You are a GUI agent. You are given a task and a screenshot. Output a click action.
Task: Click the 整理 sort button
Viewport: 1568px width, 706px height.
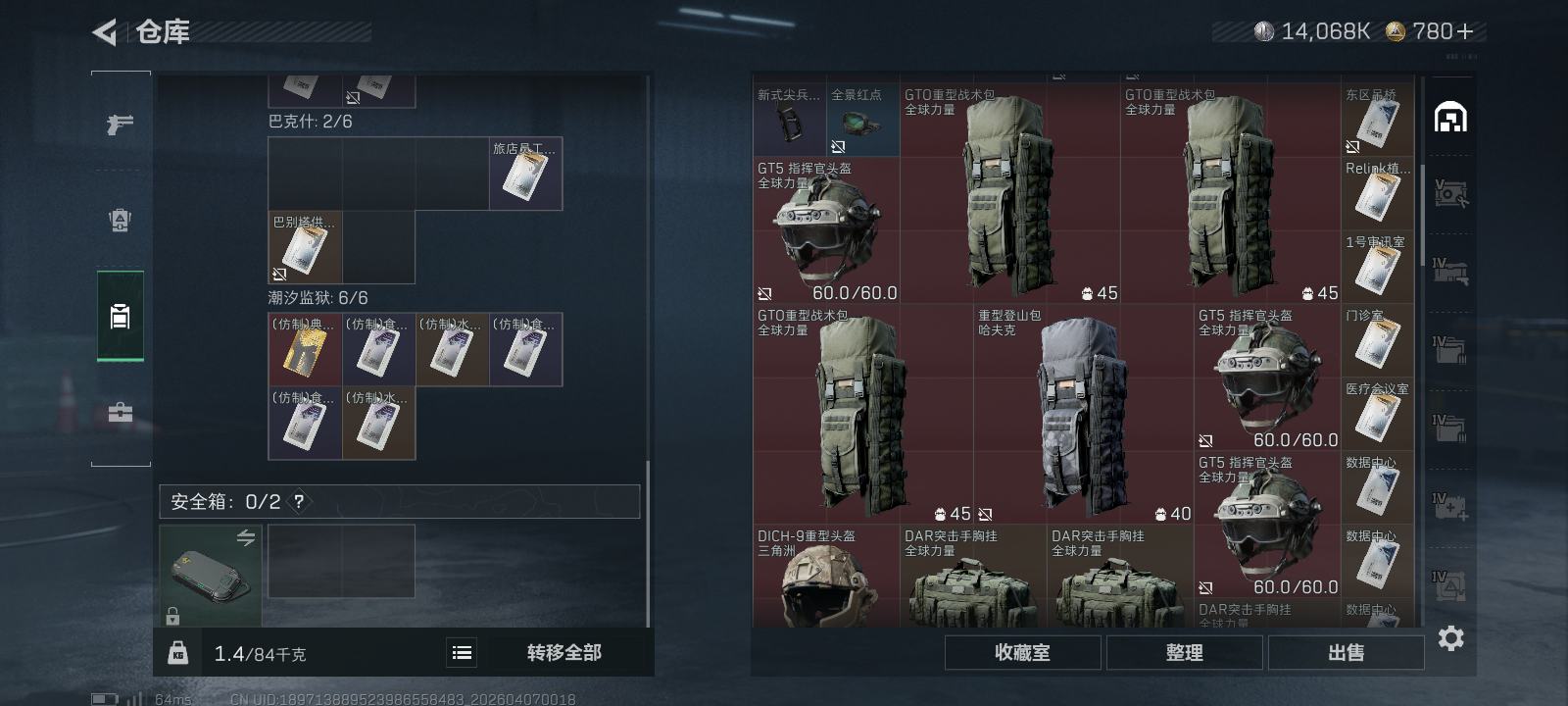pyautogui.click(x=1184, y=653)
